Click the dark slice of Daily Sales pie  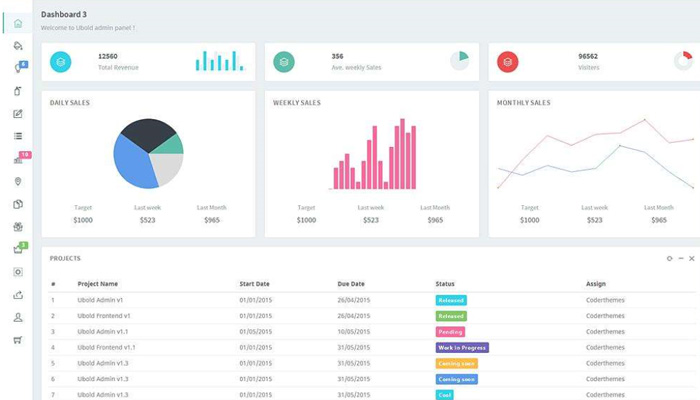pos(147,132)
